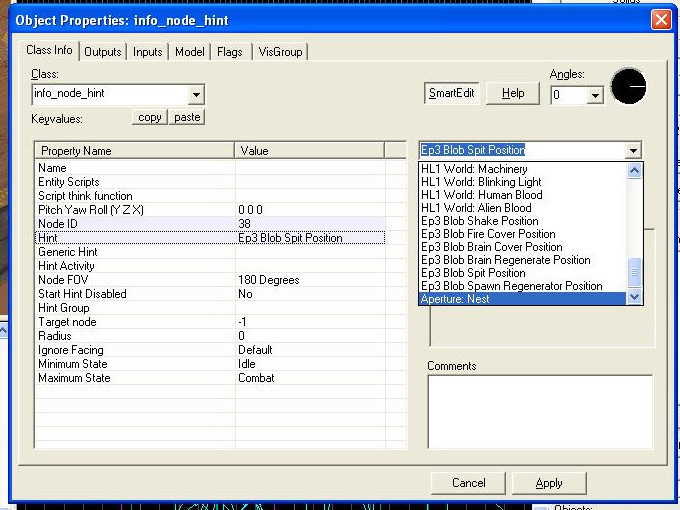Select the Class Info tab
Image resolution: width=680 pixels, height=510 pixels.
coord(49,50)
